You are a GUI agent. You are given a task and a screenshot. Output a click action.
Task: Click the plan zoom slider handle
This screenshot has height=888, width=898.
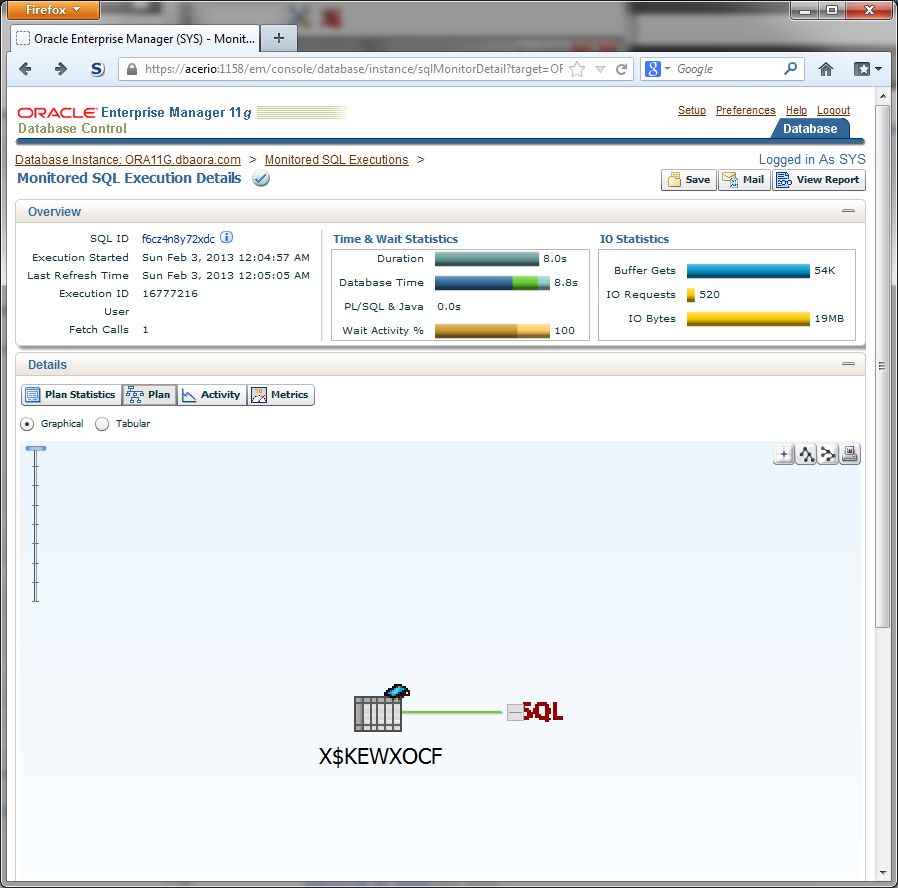(x=36, y=449)
